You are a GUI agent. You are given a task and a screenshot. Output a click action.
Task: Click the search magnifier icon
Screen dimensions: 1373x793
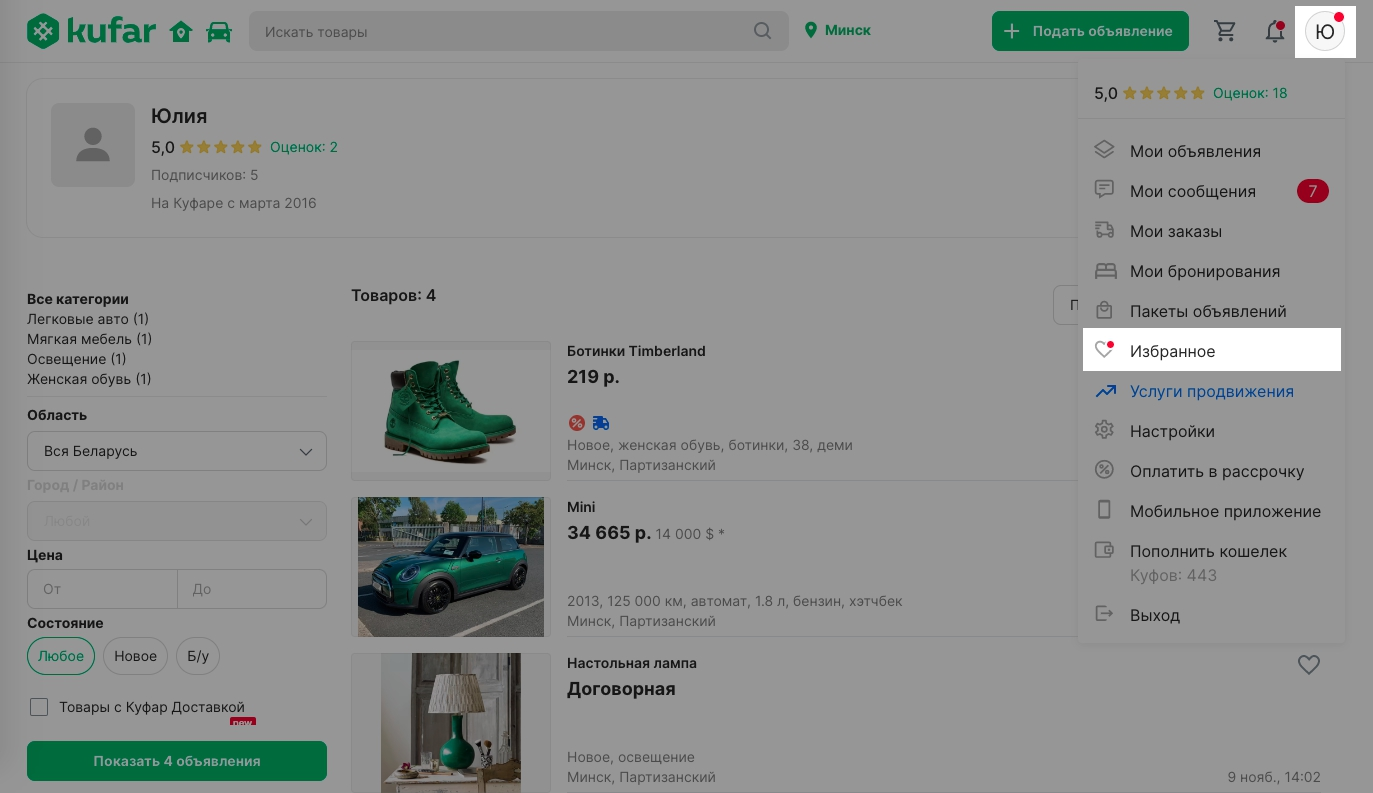[763, 31]
